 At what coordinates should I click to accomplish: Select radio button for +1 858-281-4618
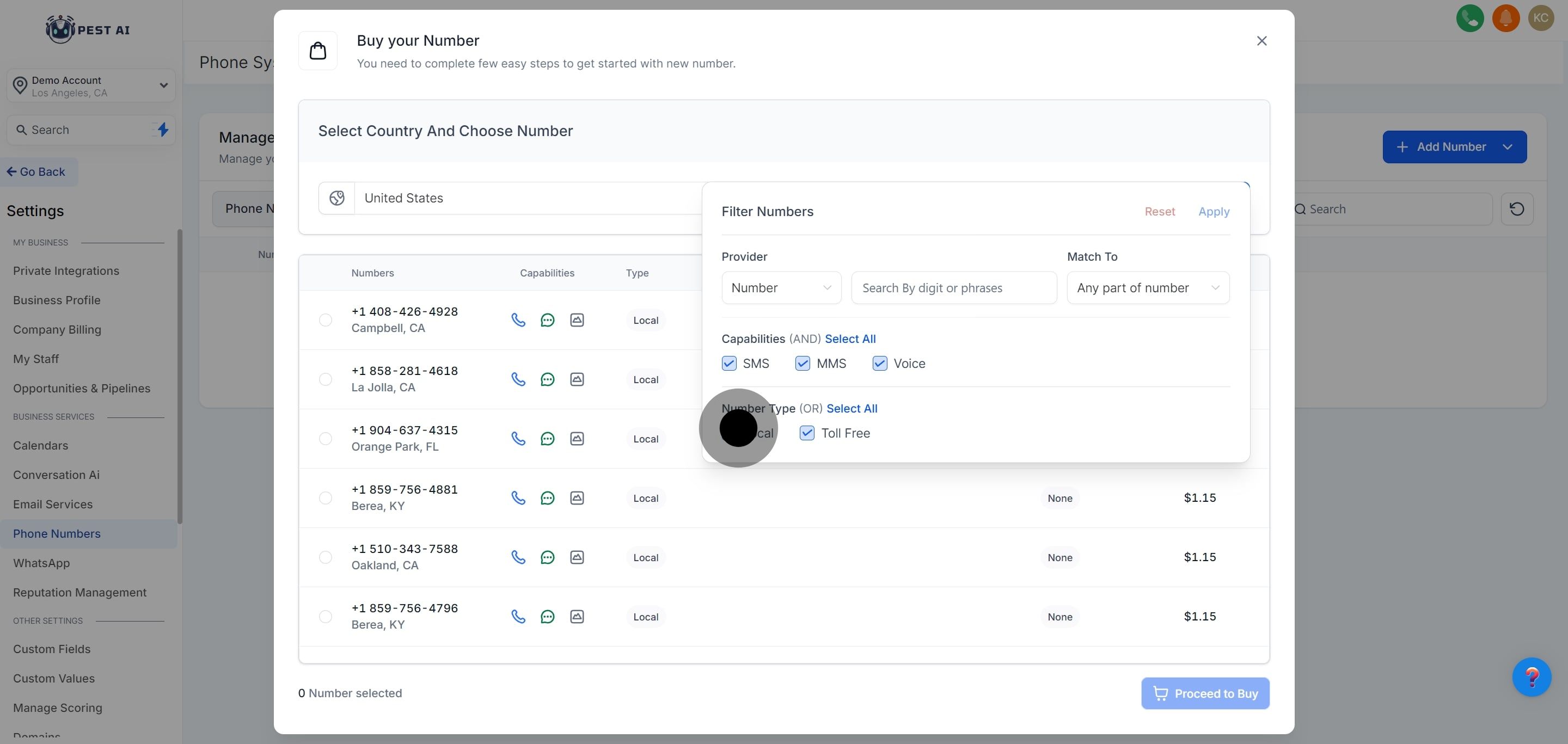pyautogui.click(x=326, y=379)
